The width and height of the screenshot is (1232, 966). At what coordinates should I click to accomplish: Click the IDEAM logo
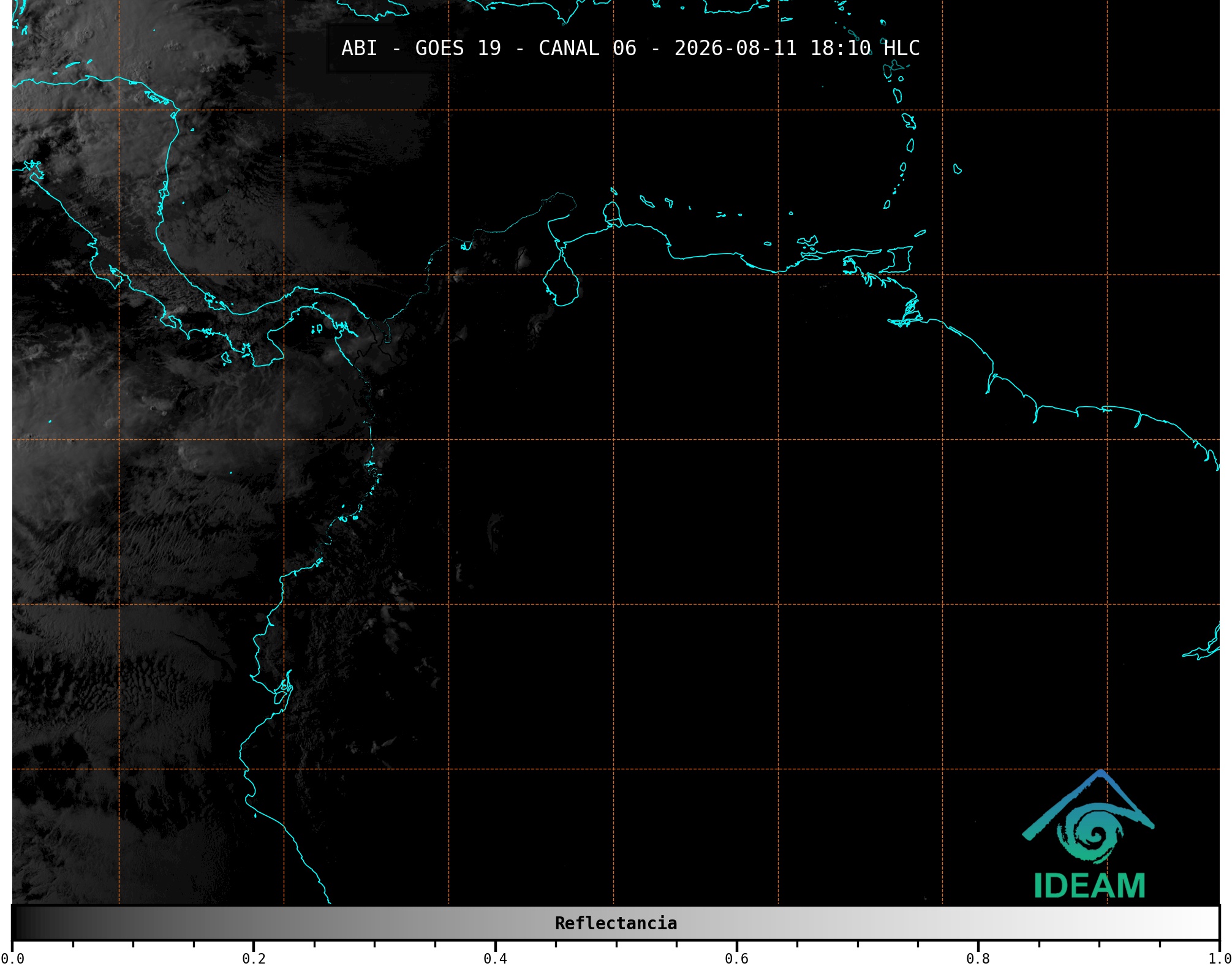click(x=1089, y=834)
